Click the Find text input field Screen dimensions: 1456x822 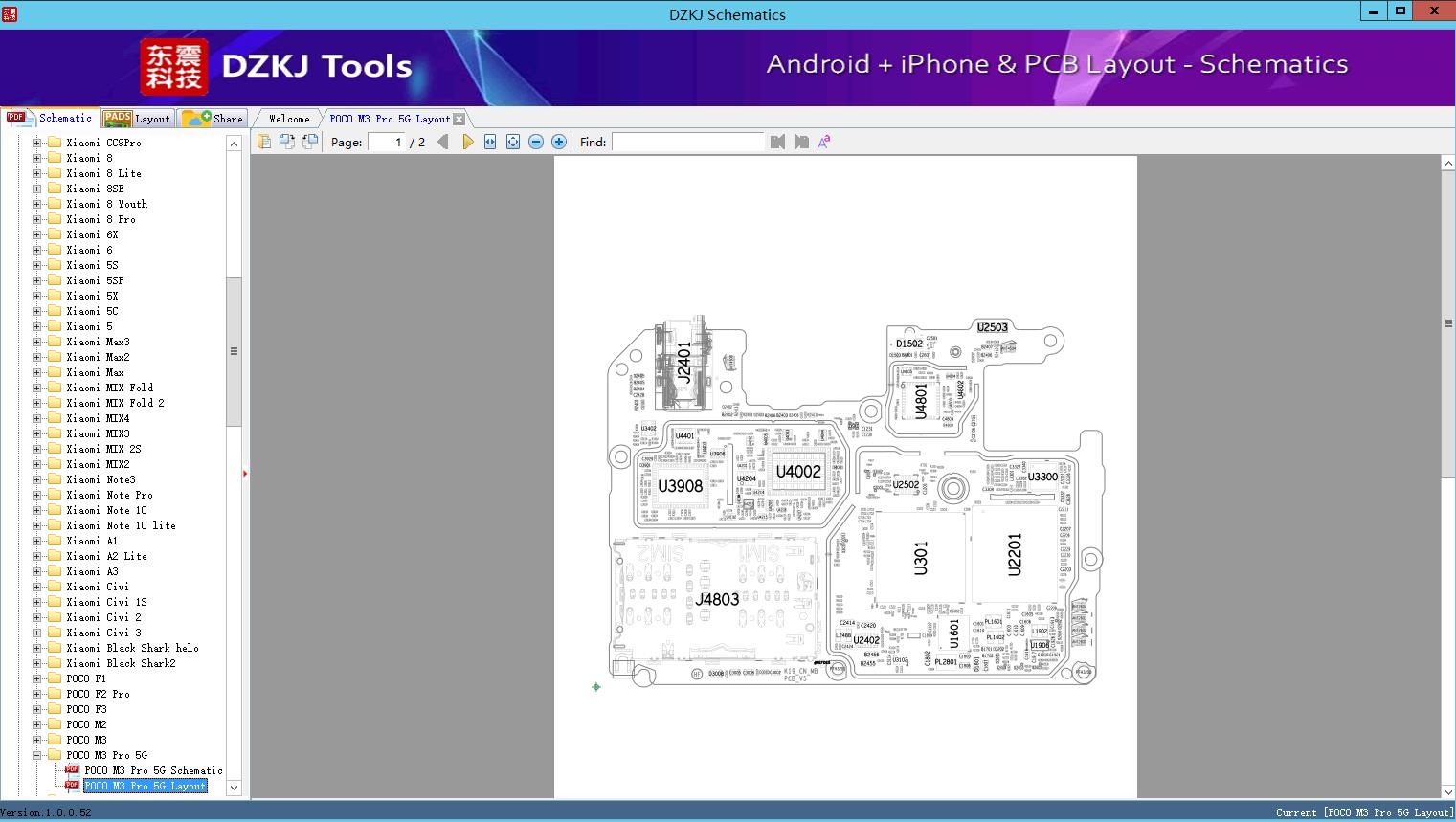[687, 142]
